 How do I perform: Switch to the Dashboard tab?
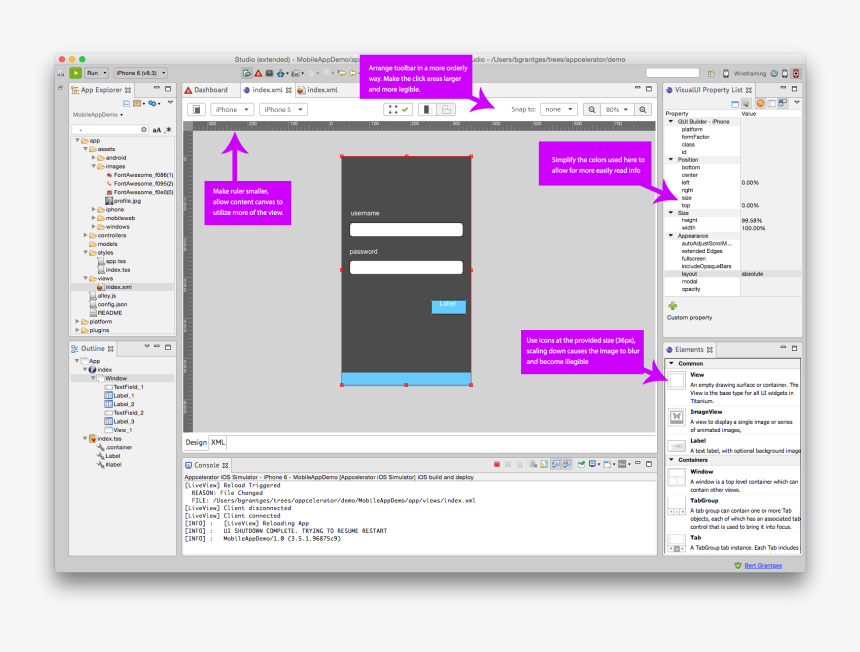210,89
